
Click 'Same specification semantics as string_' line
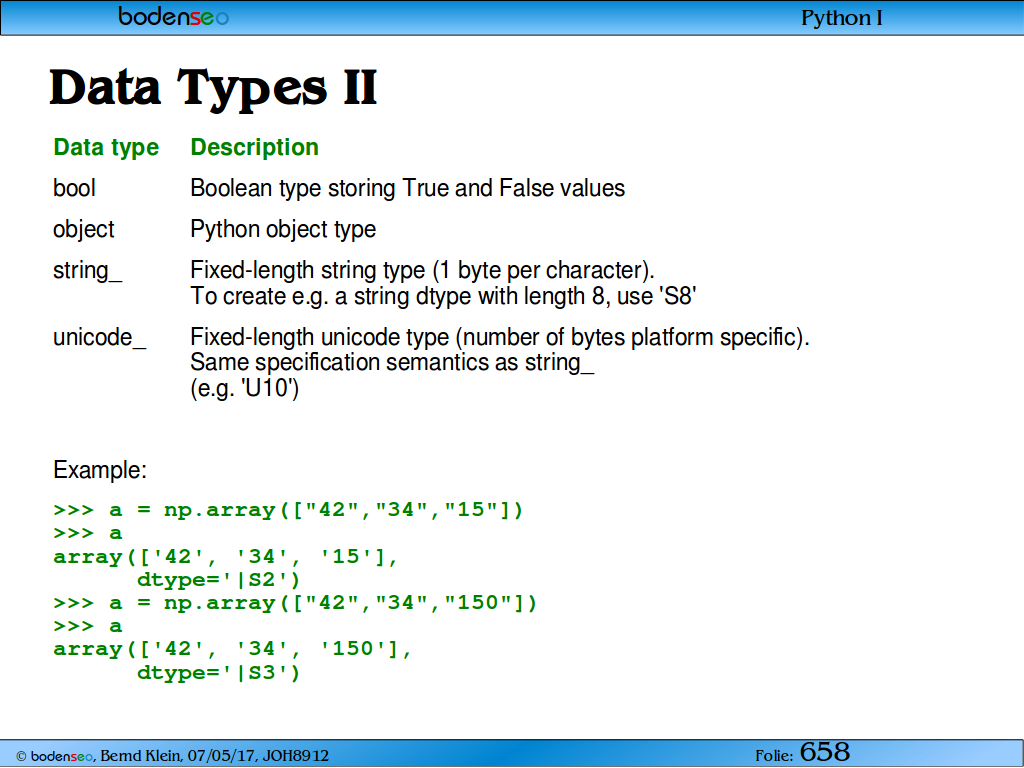click(x=392, y=362)
